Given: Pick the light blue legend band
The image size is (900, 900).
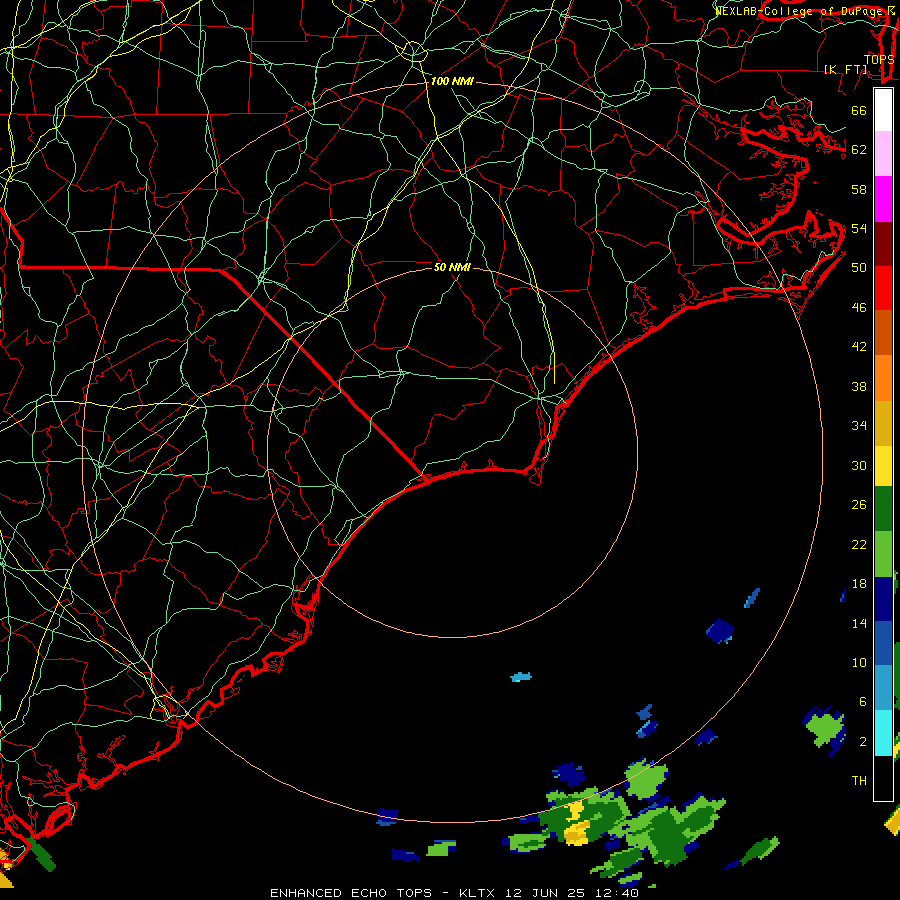Looking at the screenshot, I should click(883, 688).
